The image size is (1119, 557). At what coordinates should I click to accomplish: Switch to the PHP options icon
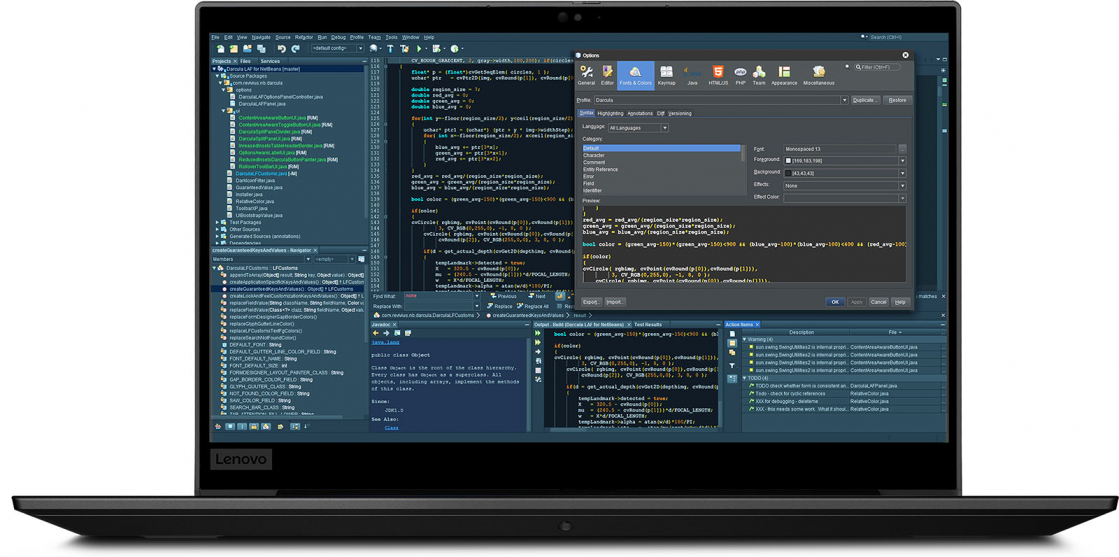(740, 75)
